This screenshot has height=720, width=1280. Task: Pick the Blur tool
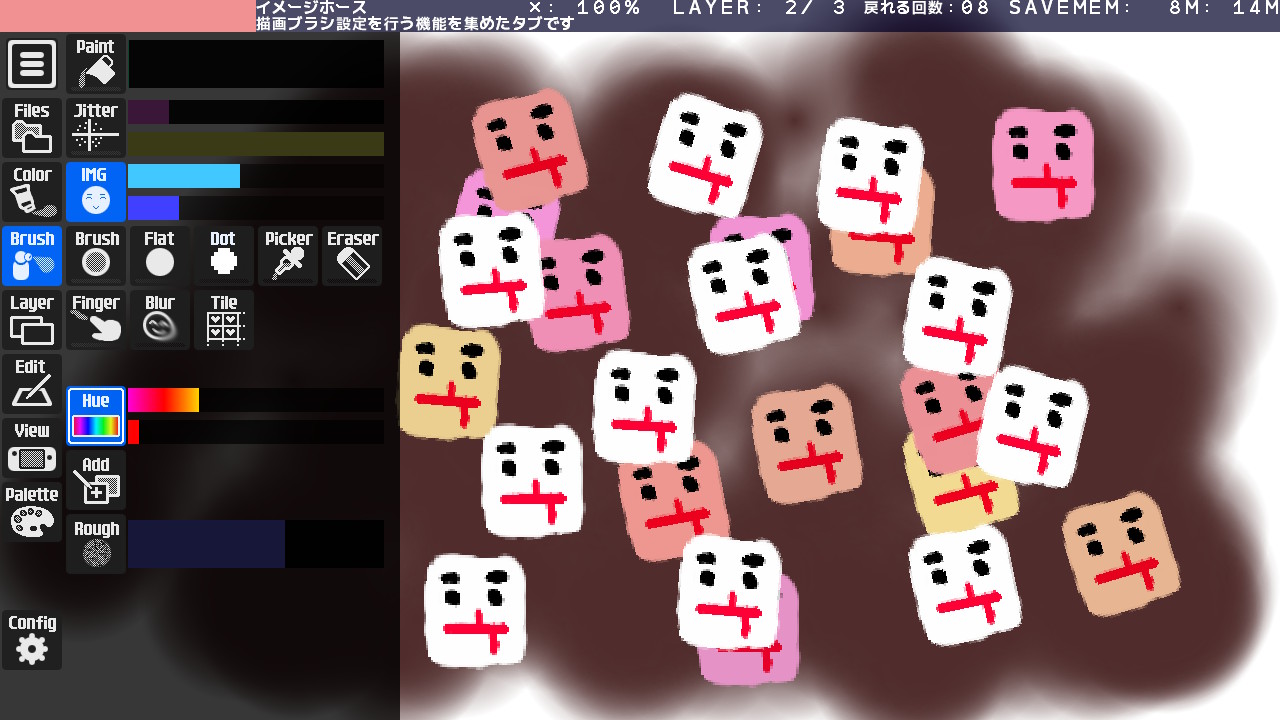tap(159, 319)
